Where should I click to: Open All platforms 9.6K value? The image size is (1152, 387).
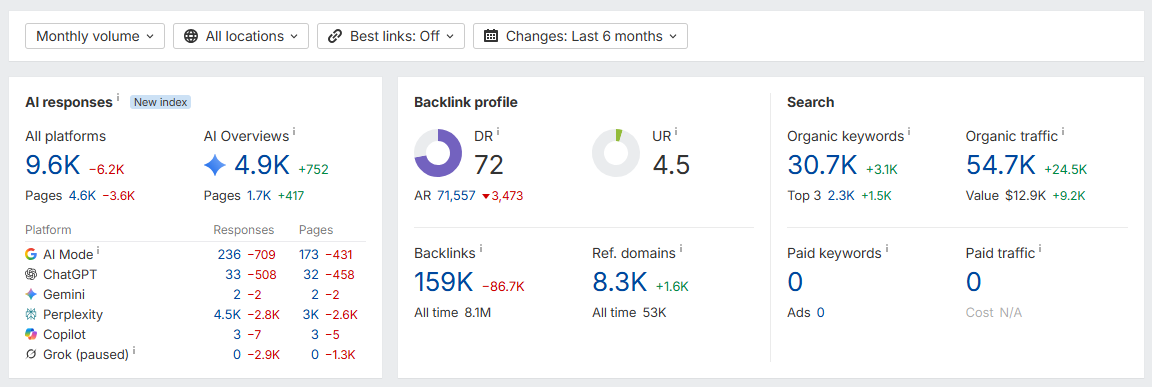click(x=52, y=165)
